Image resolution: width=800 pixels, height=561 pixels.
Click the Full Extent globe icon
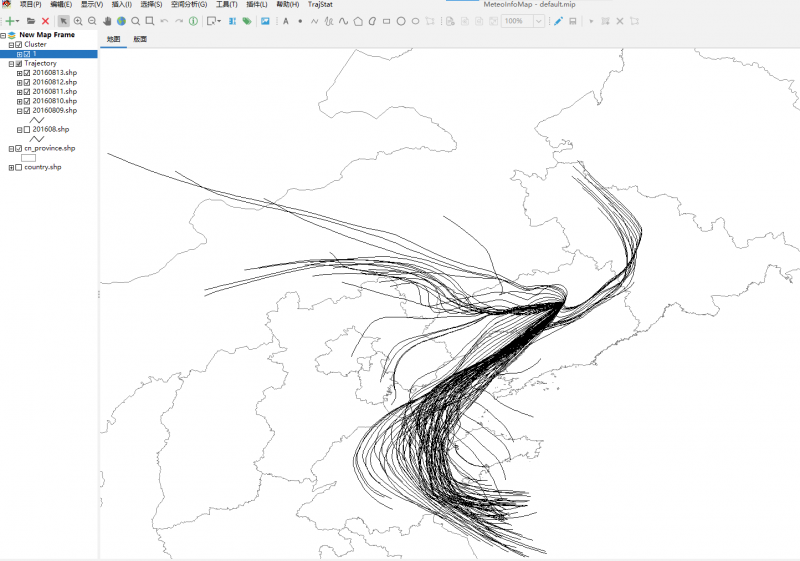point(121,21)
